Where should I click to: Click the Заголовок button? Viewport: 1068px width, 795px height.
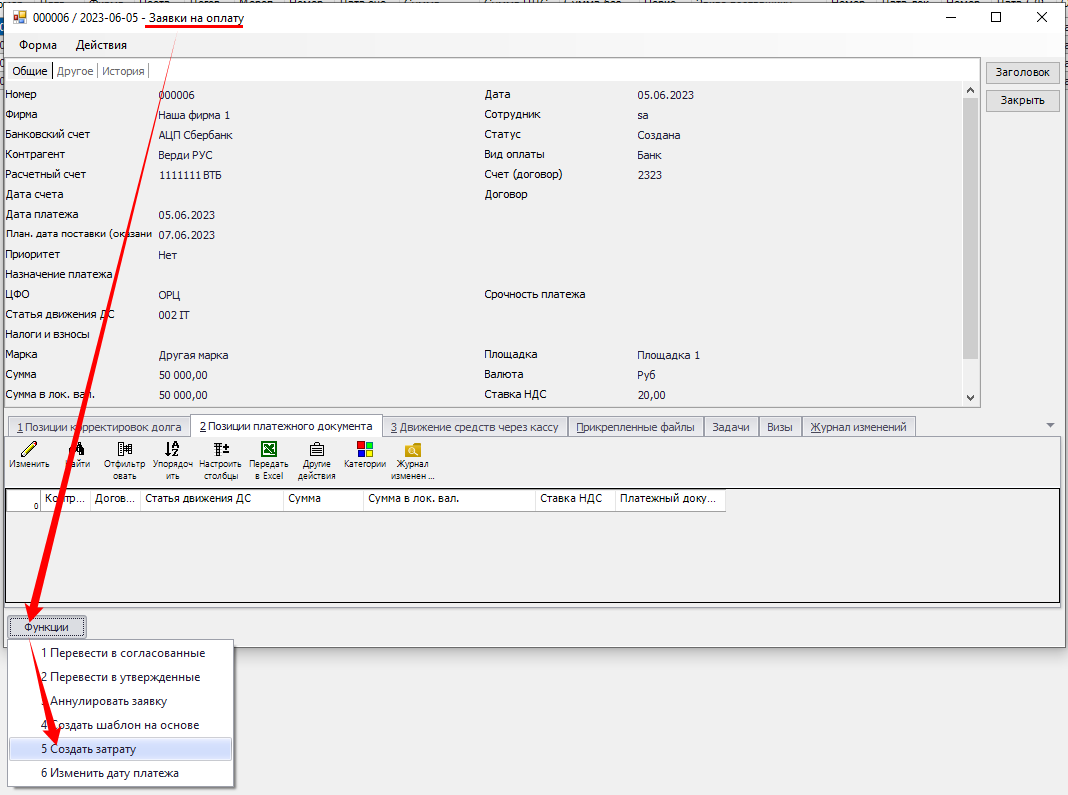pyautogui.click(x=1022, y=73)
